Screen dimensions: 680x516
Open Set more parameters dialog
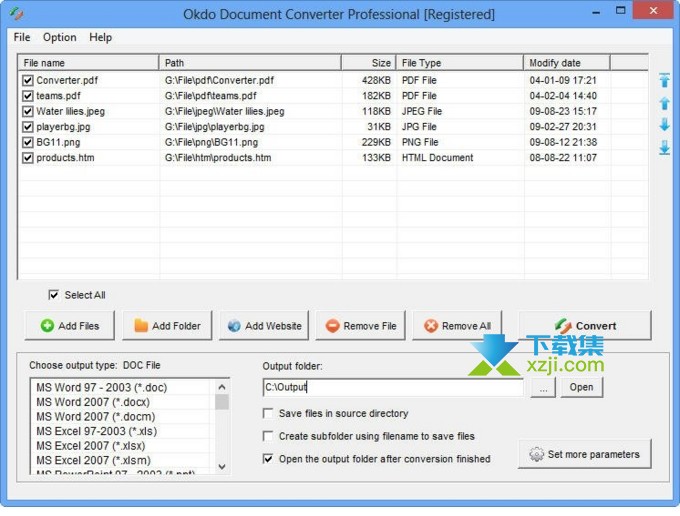585,454
